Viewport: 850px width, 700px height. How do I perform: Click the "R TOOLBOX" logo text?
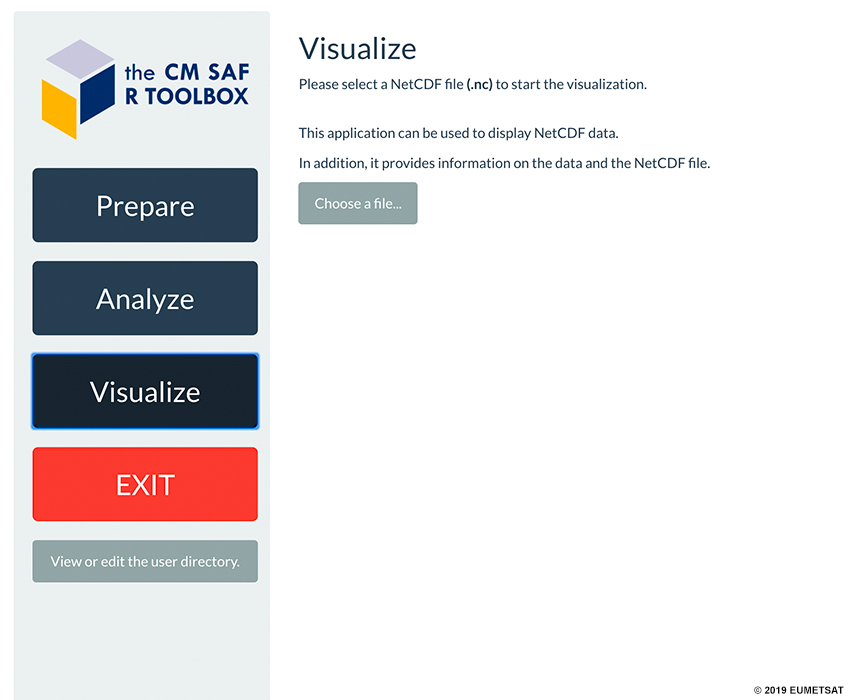coord(186,97)
